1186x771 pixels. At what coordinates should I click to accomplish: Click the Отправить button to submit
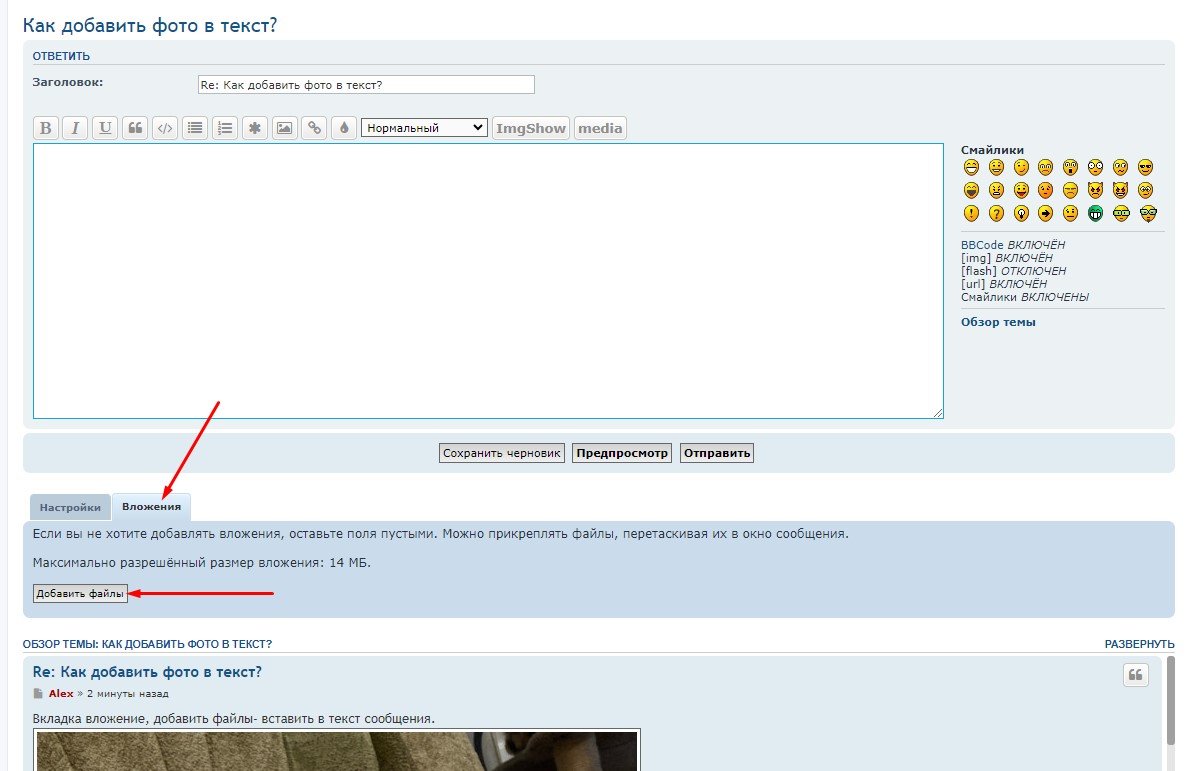716,453
